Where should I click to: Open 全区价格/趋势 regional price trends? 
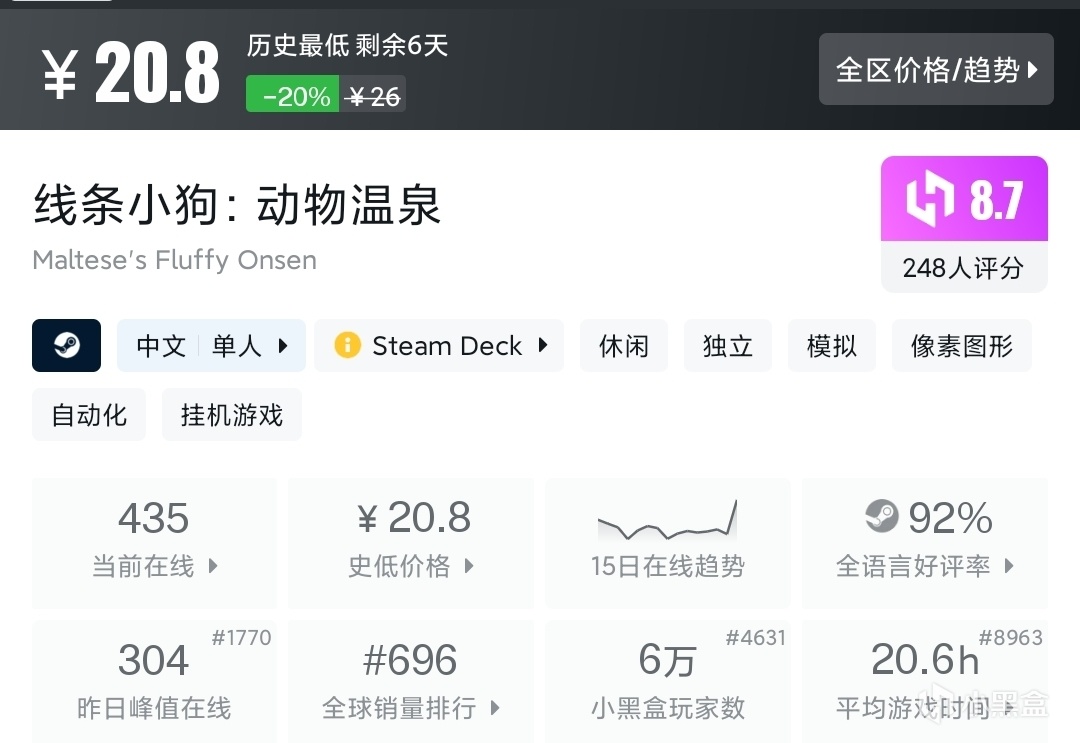[x=936, y=70]
